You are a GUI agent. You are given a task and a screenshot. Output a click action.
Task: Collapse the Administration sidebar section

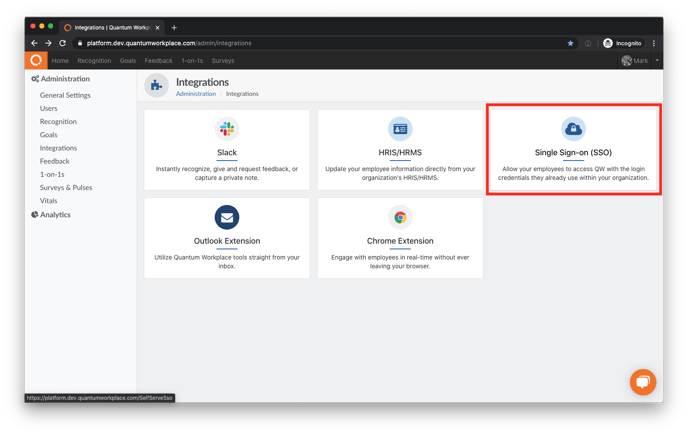pos(65,79)
